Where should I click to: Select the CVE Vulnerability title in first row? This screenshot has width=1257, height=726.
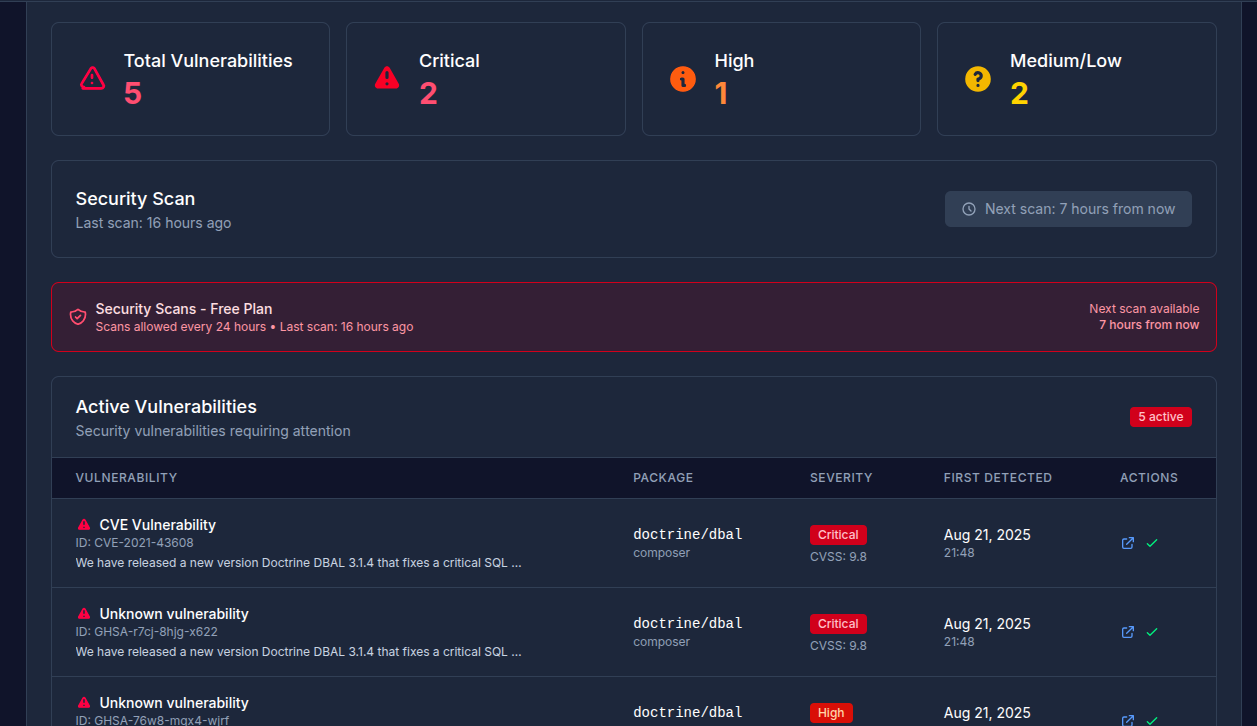coord(157,525)
